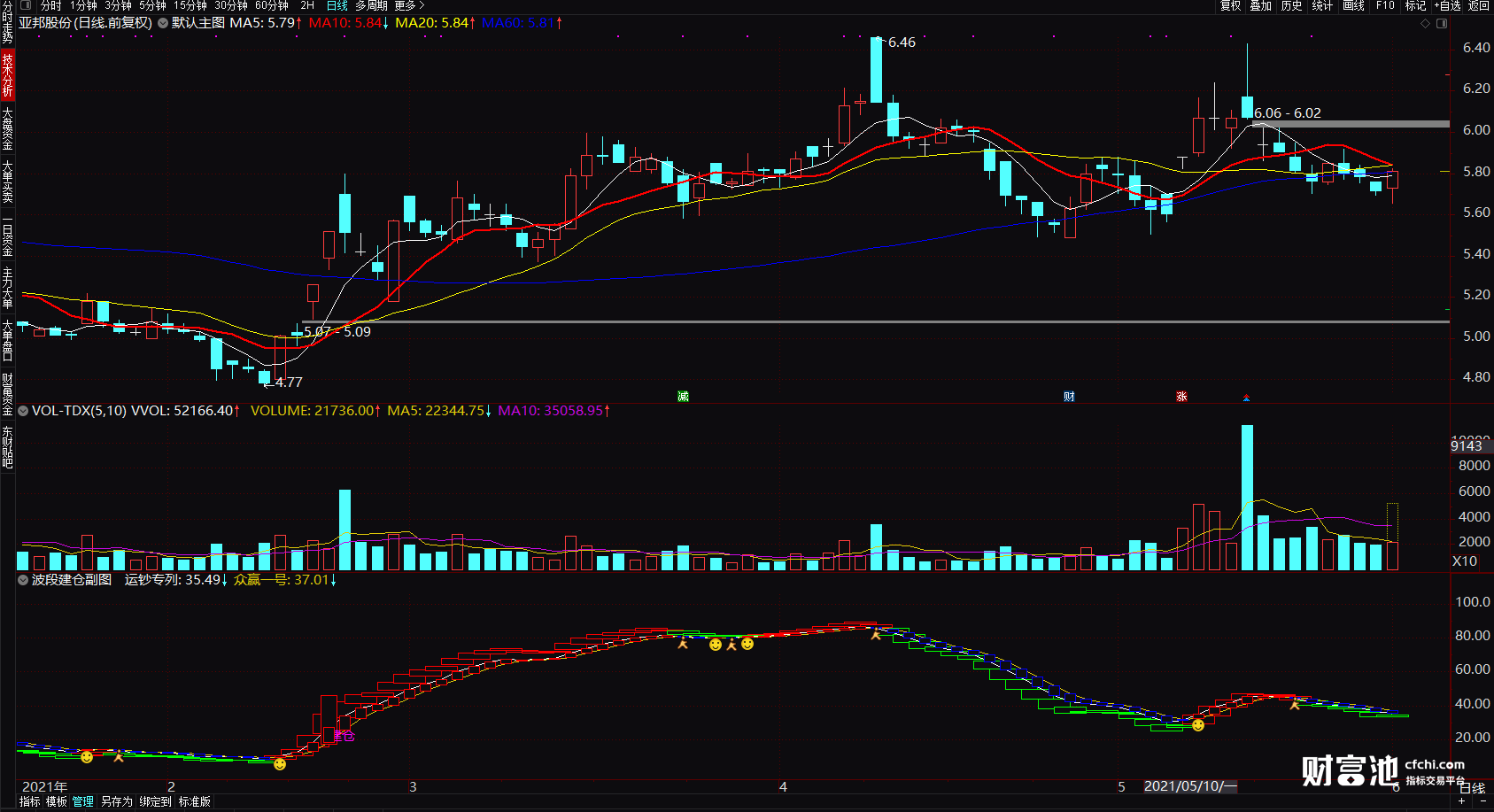This screenshot has width=1494, height=812.
Task: Select the 1分钟 period tab
Action: [83, 5]
